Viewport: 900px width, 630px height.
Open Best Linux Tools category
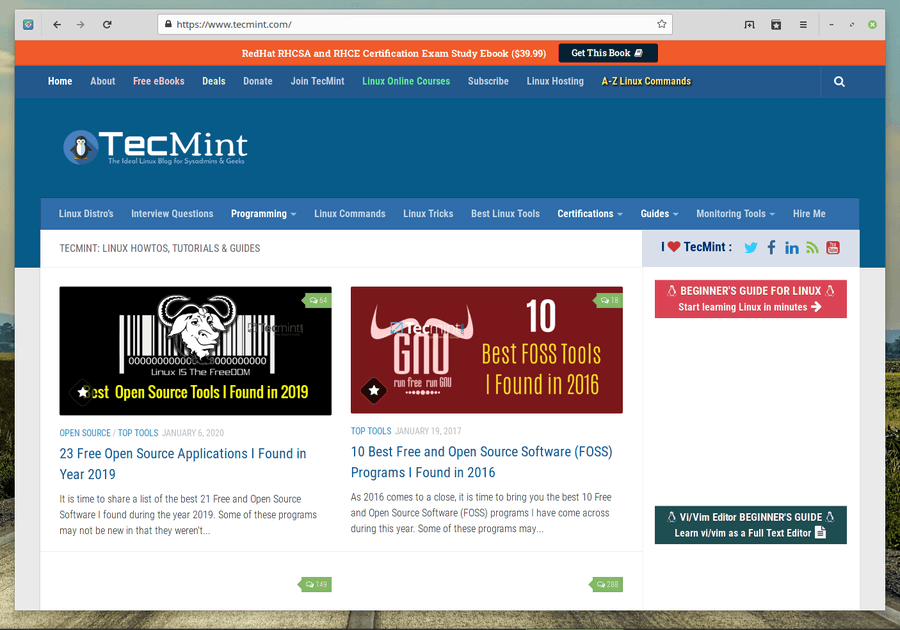point(505,213)
